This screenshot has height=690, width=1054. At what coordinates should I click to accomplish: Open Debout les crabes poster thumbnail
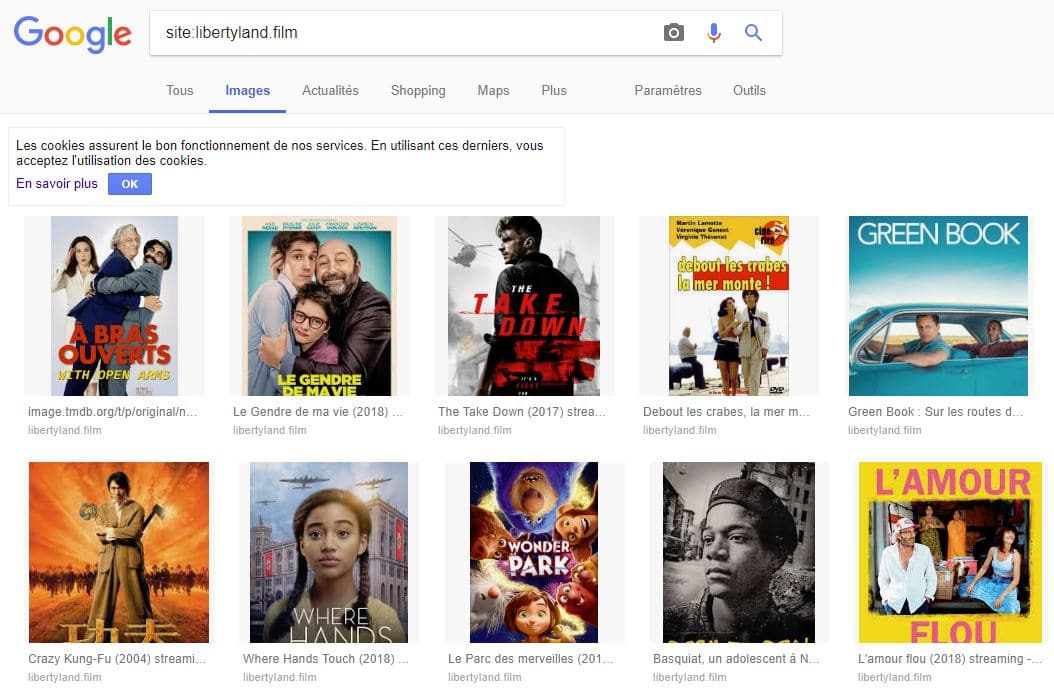729,305
